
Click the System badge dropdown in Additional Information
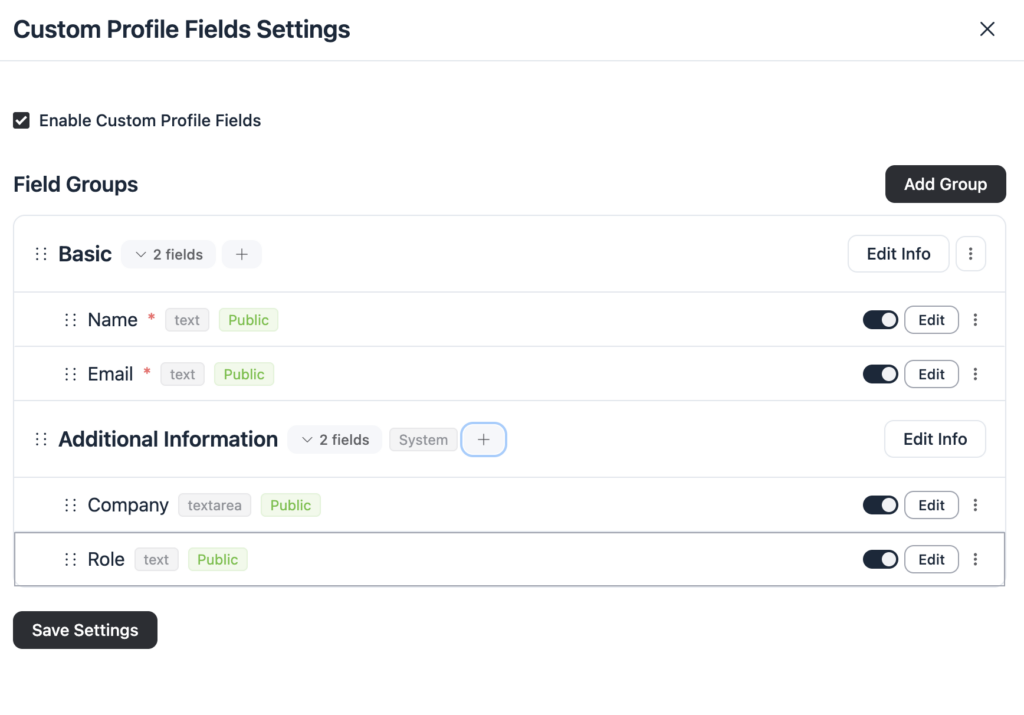(423, 439)
